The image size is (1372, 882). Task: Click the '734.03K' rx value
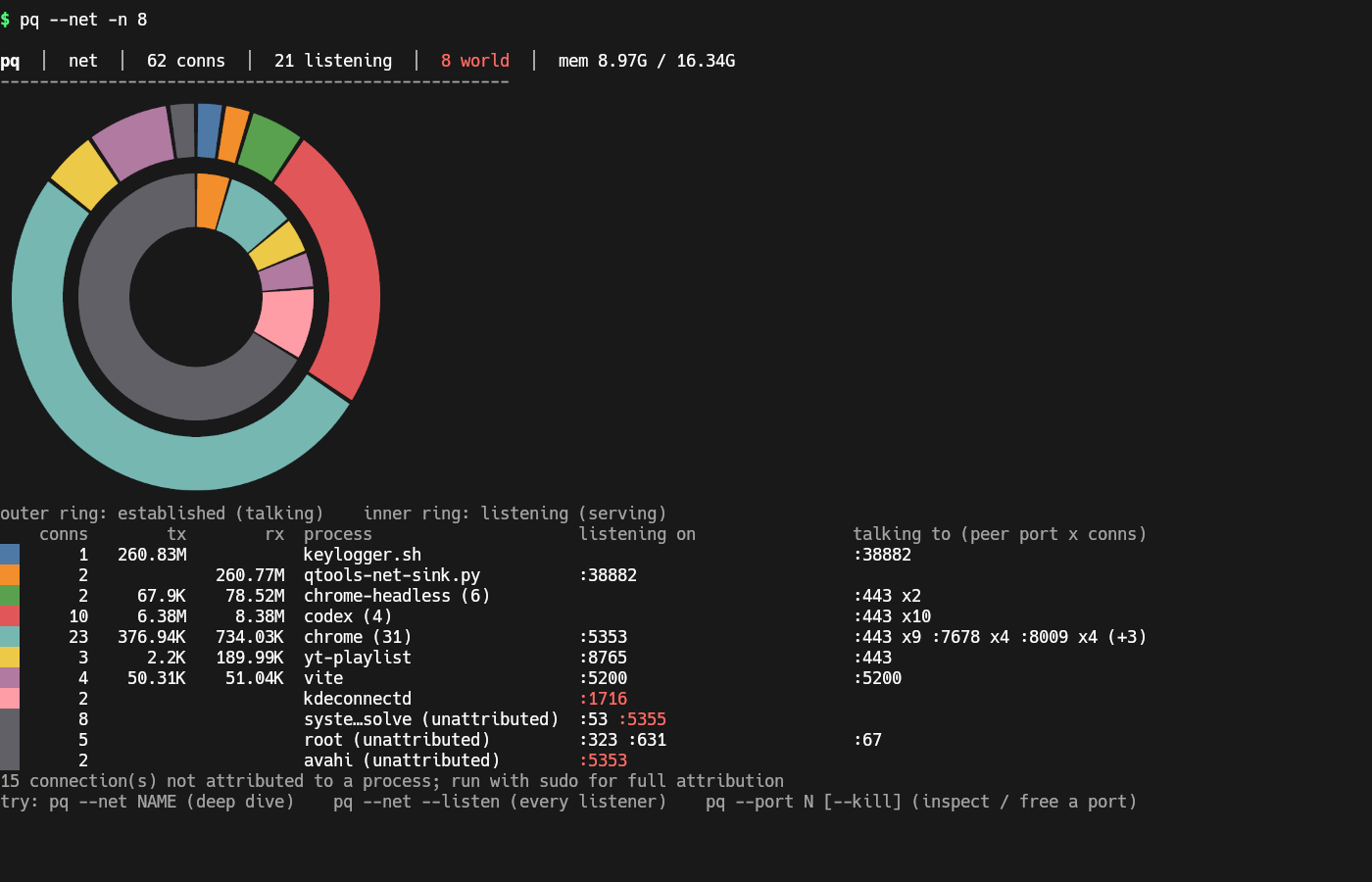[250, 637]
